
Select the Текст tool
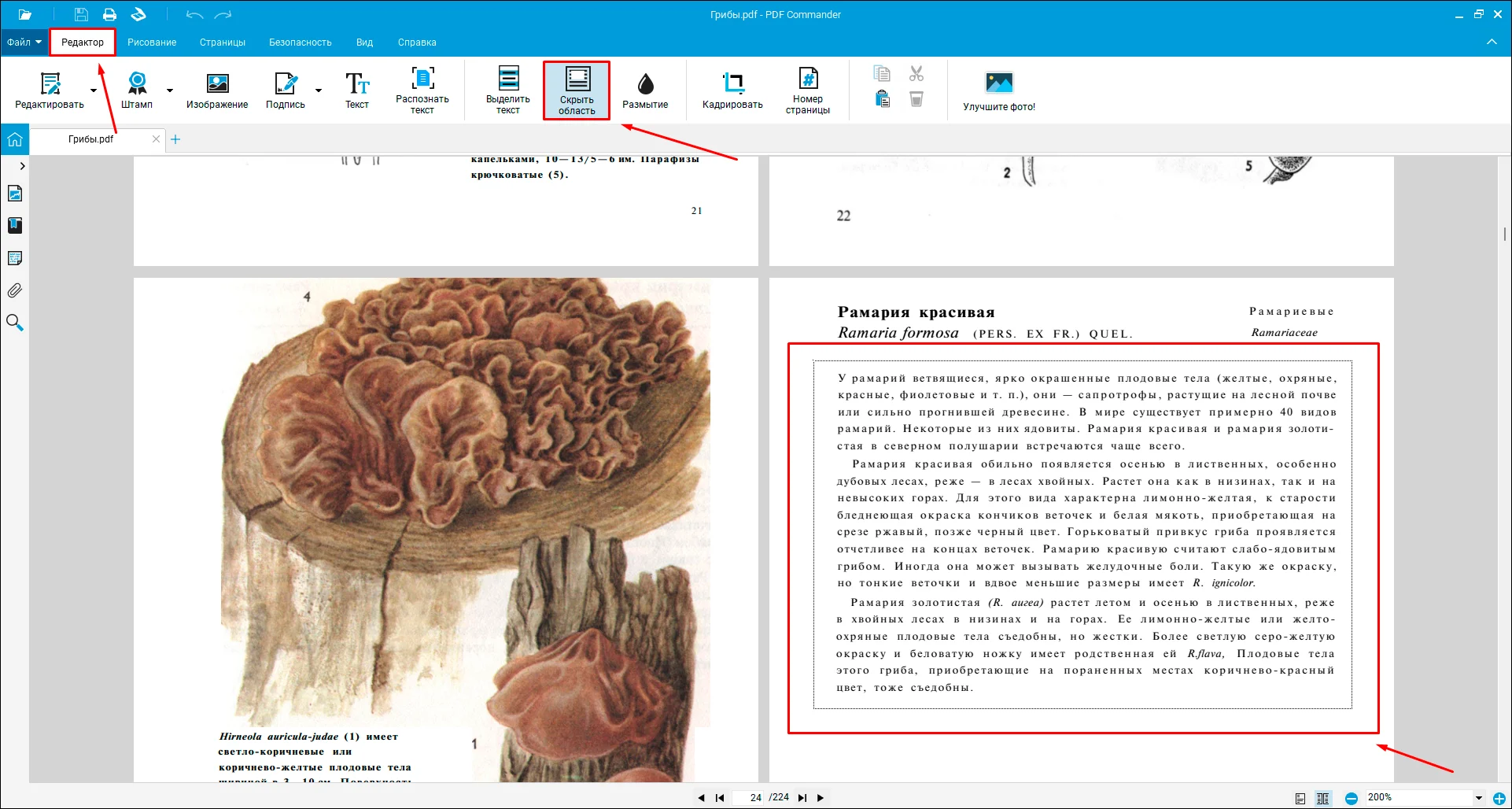(357, 91)
